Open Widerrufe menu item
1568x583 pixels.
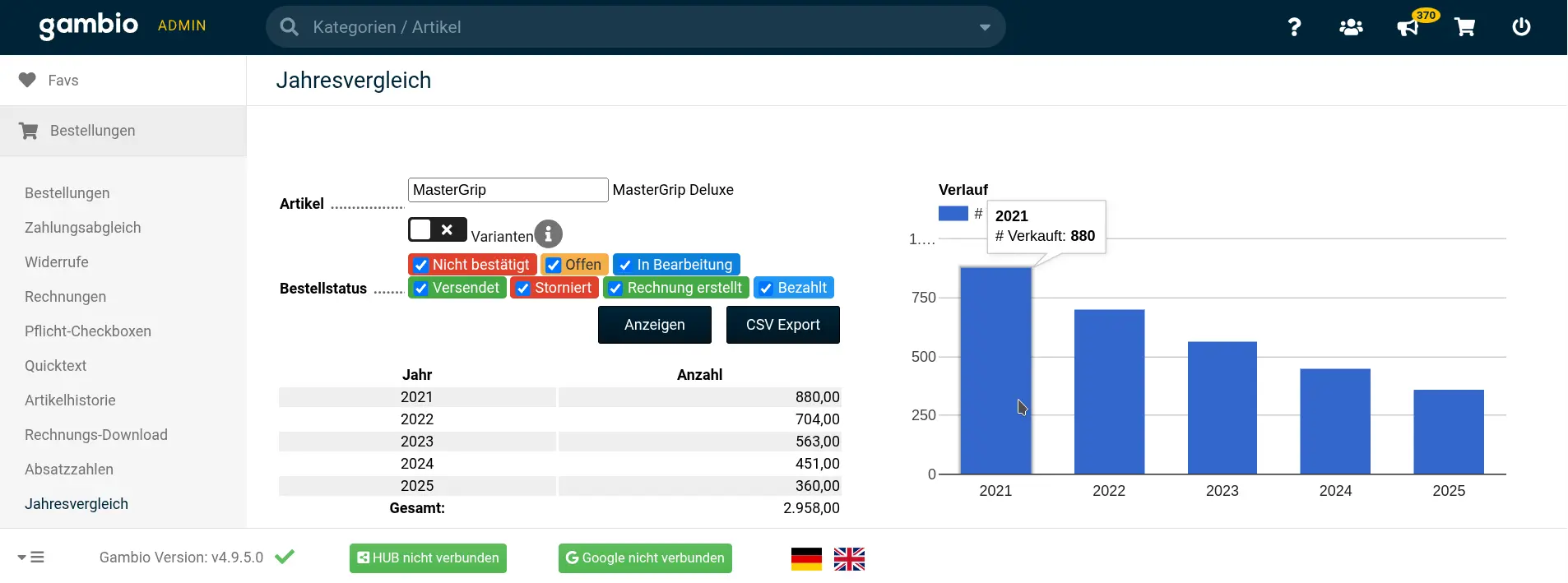click(x=57, y=262)
